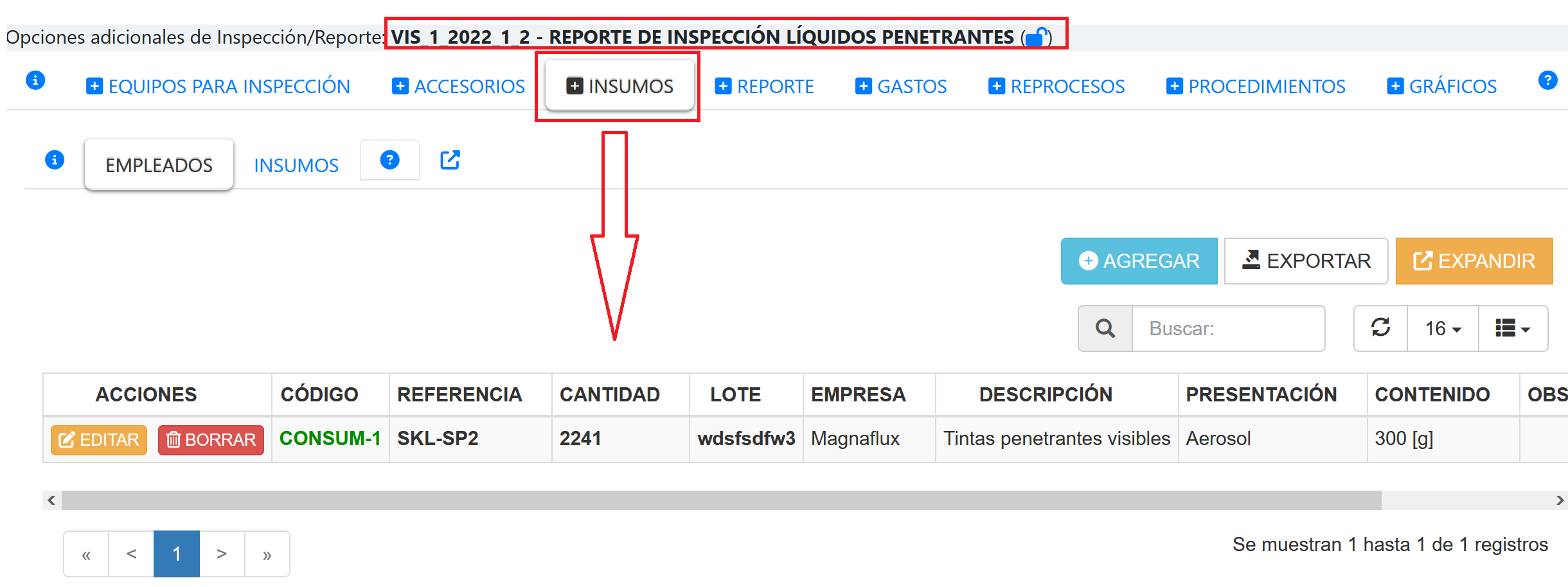1568x587 pixels.
Task: Click the EXPORTAR button
Action: (x=1306, y=261)
